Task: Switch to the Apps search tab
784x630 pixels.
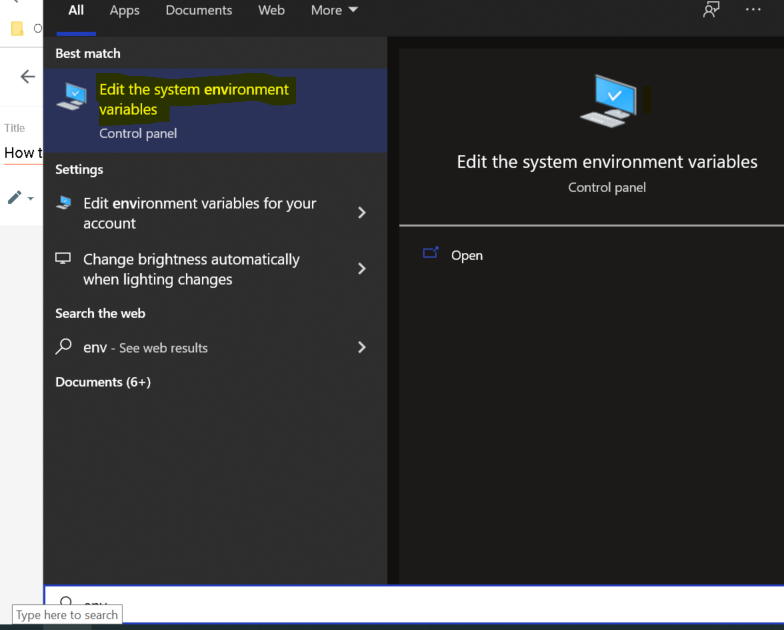Action: coord(124,10)
